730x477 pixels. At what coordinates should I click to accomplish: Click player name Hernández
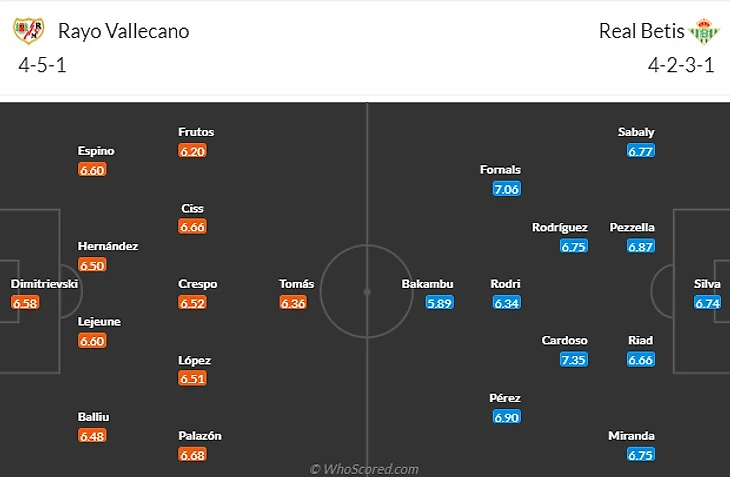click(x=108, y=246)
